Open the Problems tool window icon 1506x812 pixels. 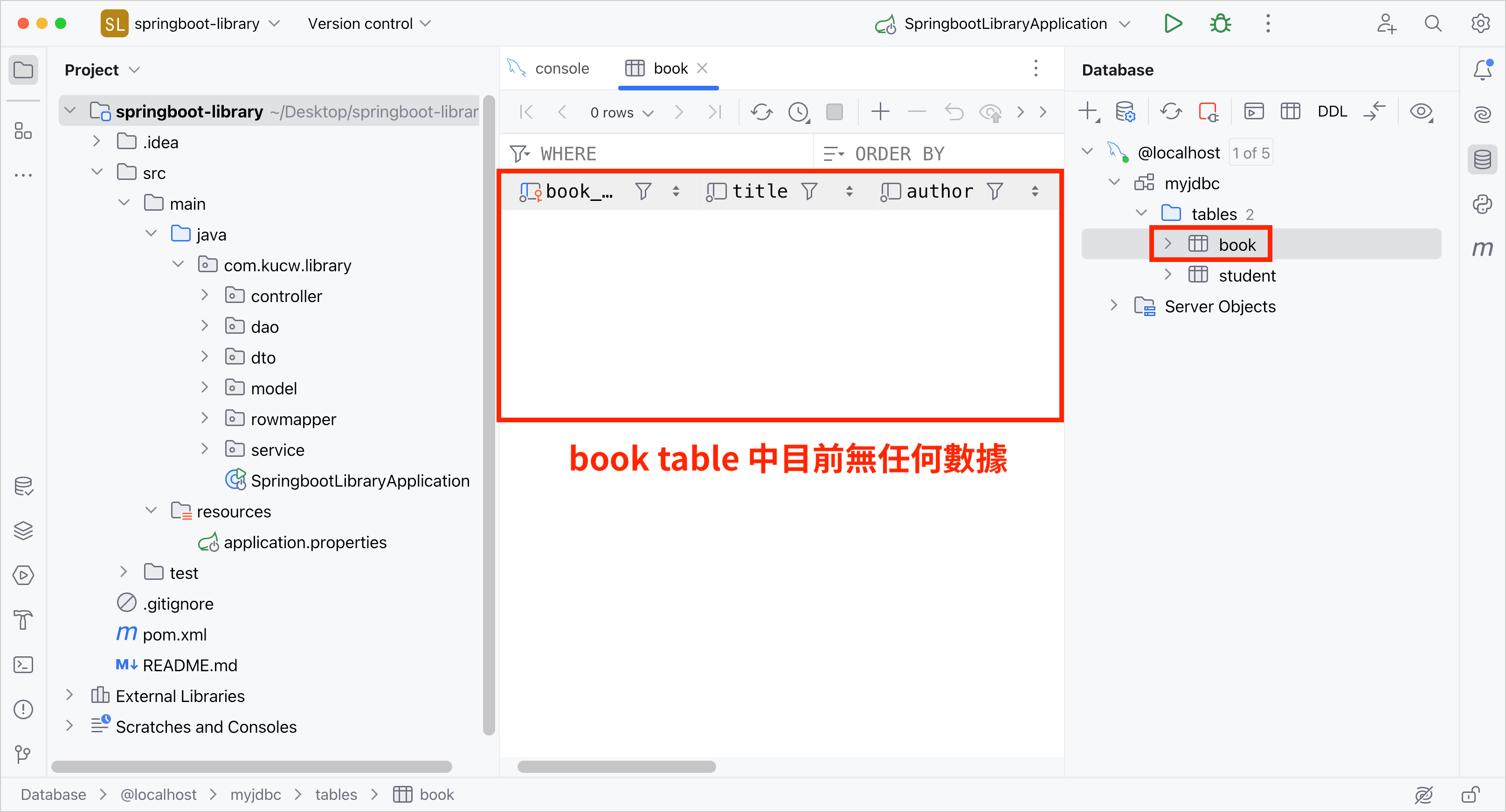click(23, 709)
